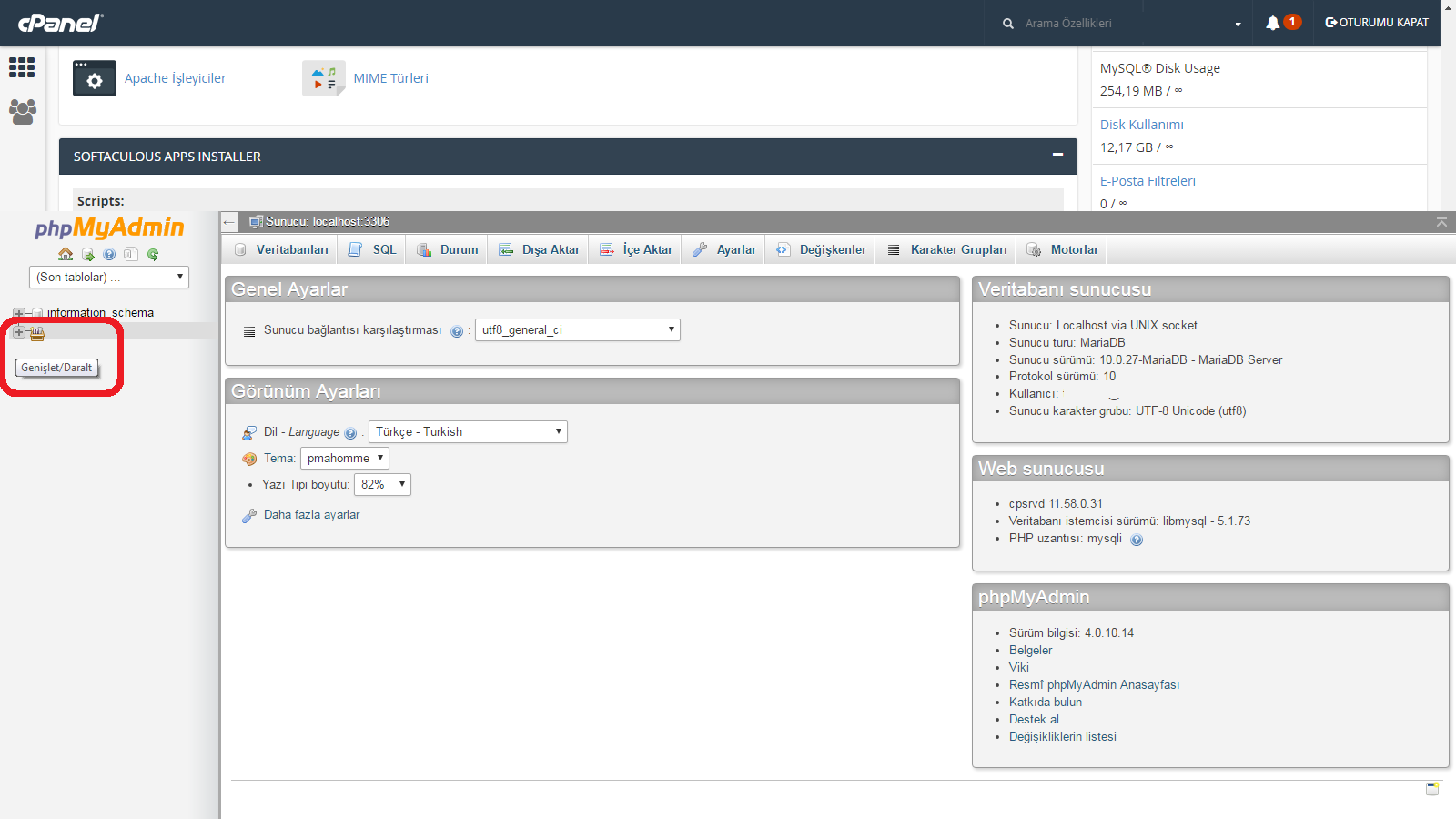Switch to the Karakter Grupları tab
Image resolution: width=1456 pixels, height=819 pixels.
point(946,249)
